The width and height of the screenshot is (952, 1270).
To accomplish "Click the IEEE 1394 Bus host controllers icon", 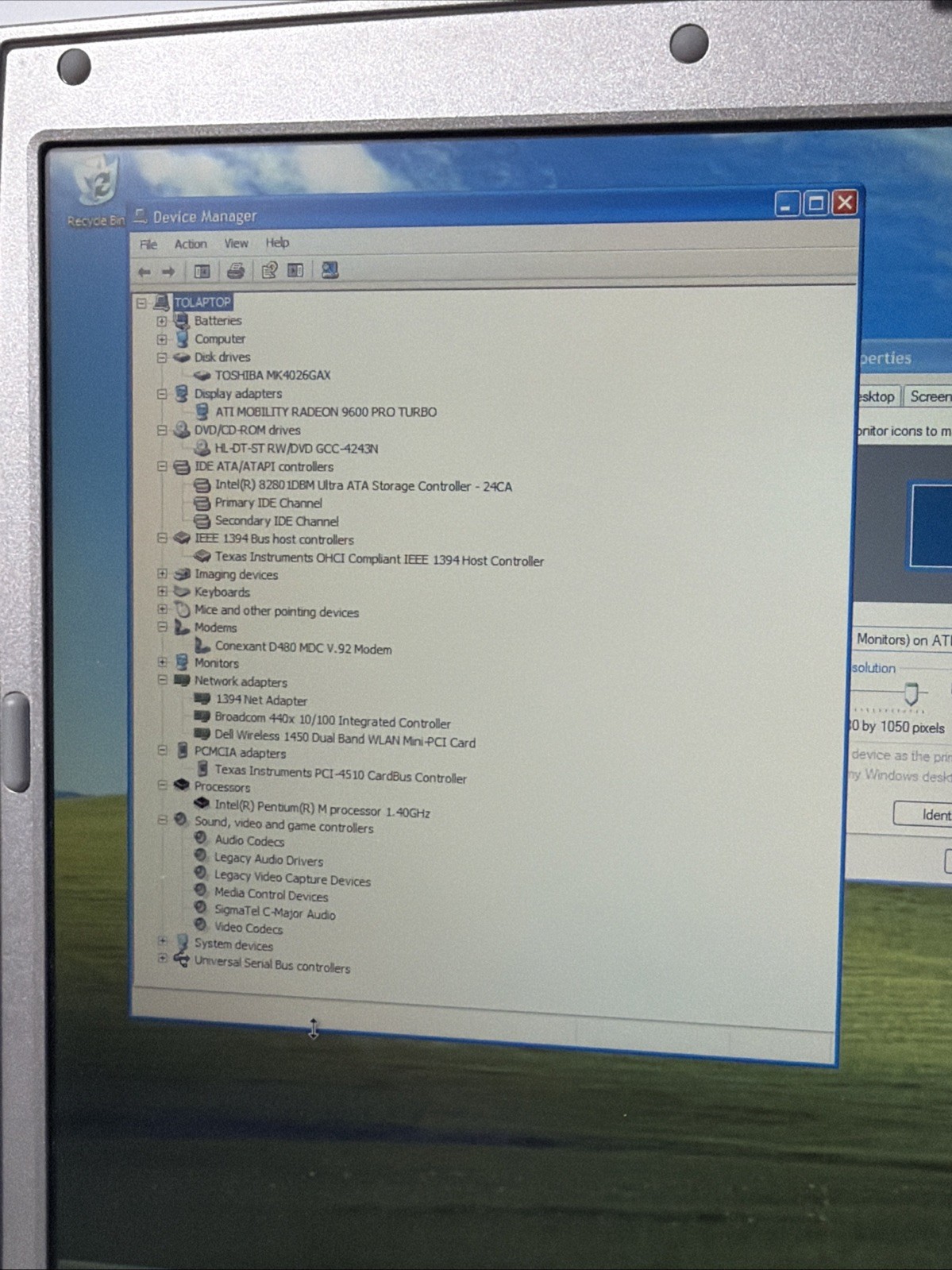I will click(x=182, y=538).
